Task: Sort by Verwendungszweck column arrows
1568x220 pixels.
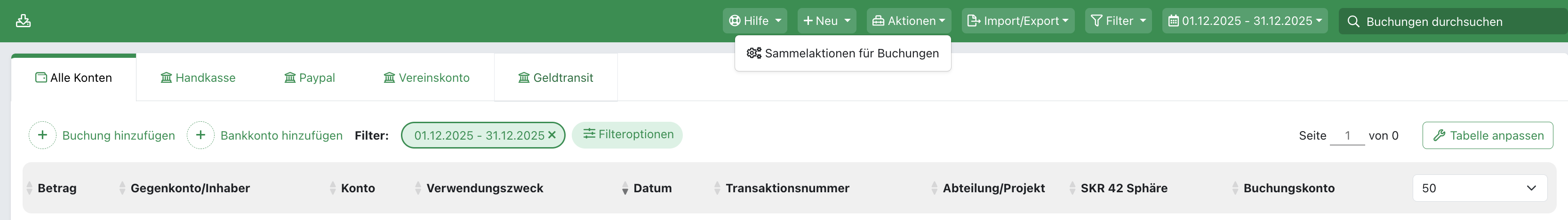Action: tap(418, 189)
